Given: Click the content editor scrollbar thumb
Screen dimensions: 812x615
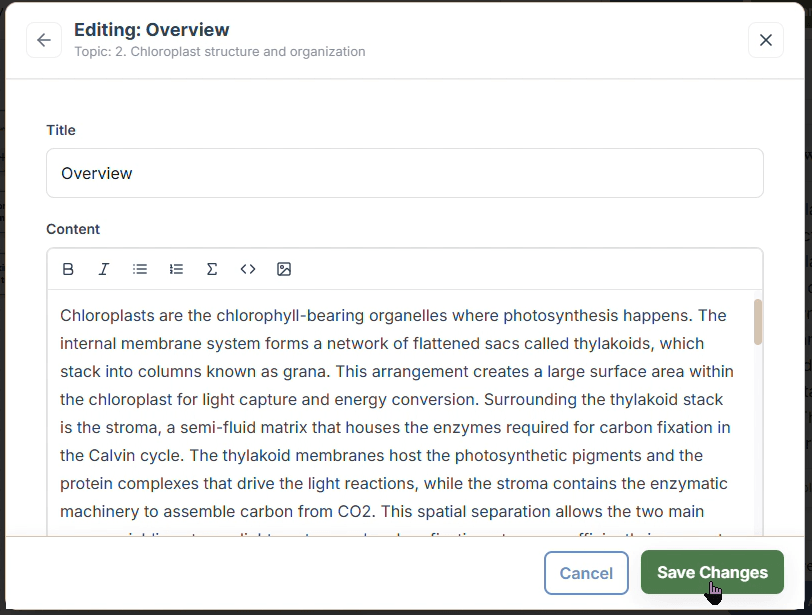Looking at the screenshot, I should (758, 322).
